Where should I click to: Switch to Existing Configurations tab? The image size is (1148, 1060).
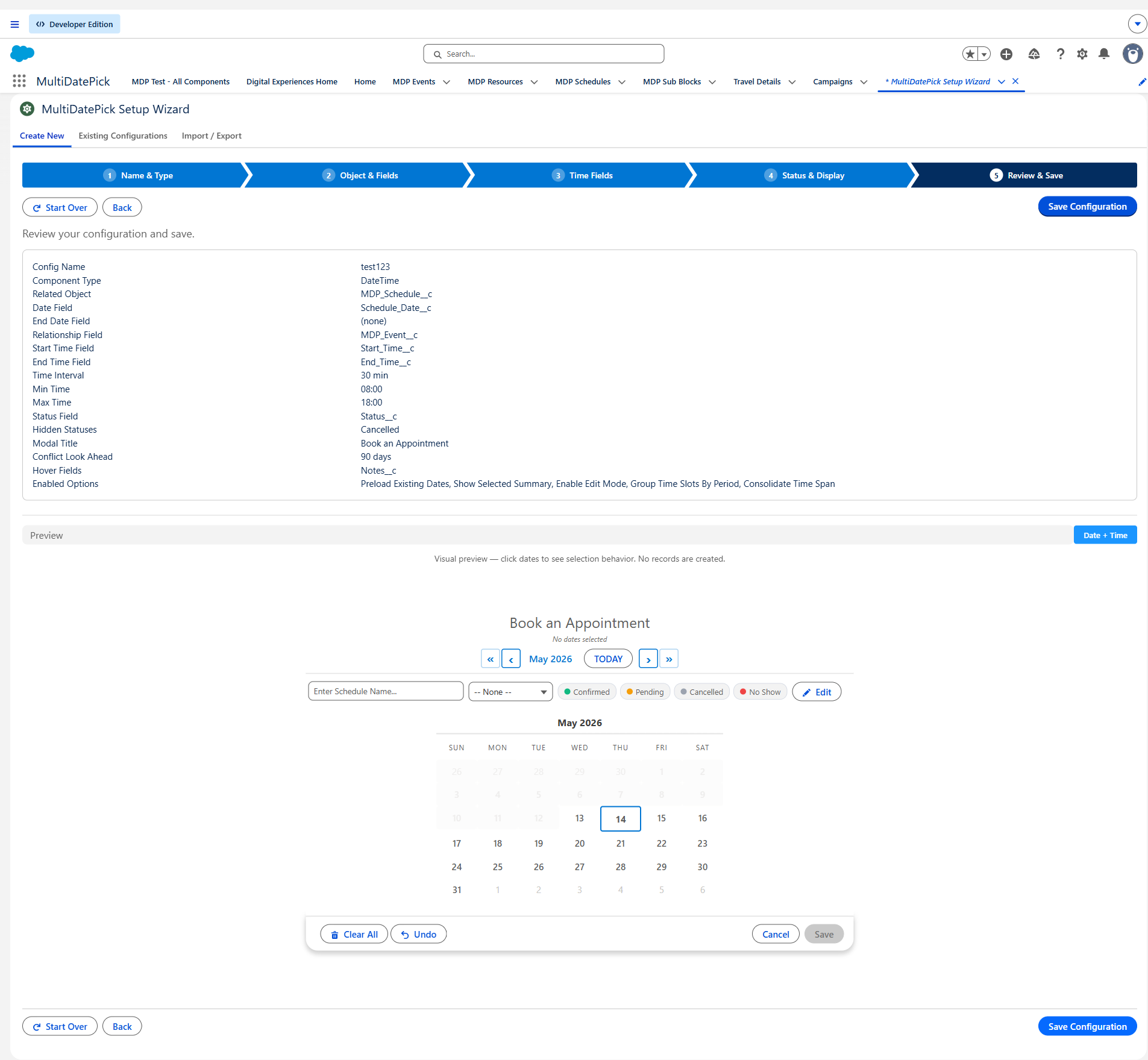tap(123, 136)
